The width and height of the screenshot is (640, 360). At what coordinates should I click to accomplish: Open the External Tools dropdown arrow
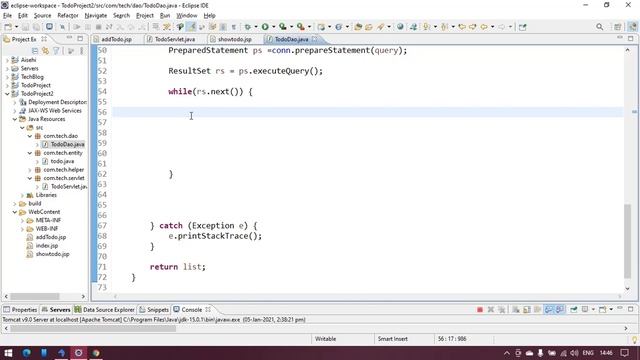tap(309, 27)
